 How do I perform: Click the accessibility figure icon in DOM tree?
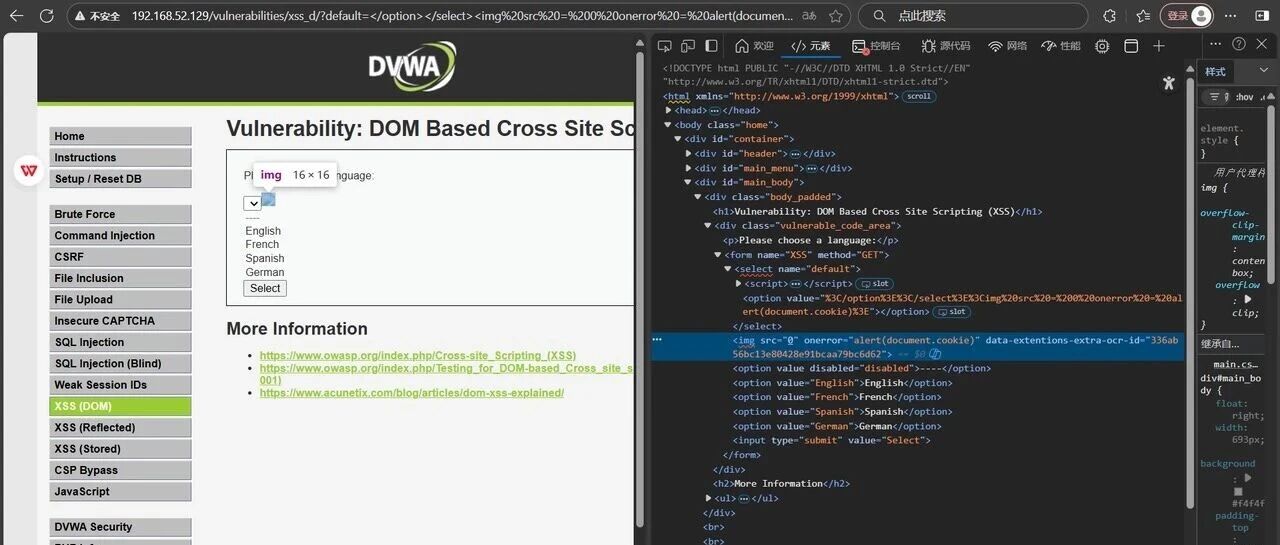[x=1168, y=83]
